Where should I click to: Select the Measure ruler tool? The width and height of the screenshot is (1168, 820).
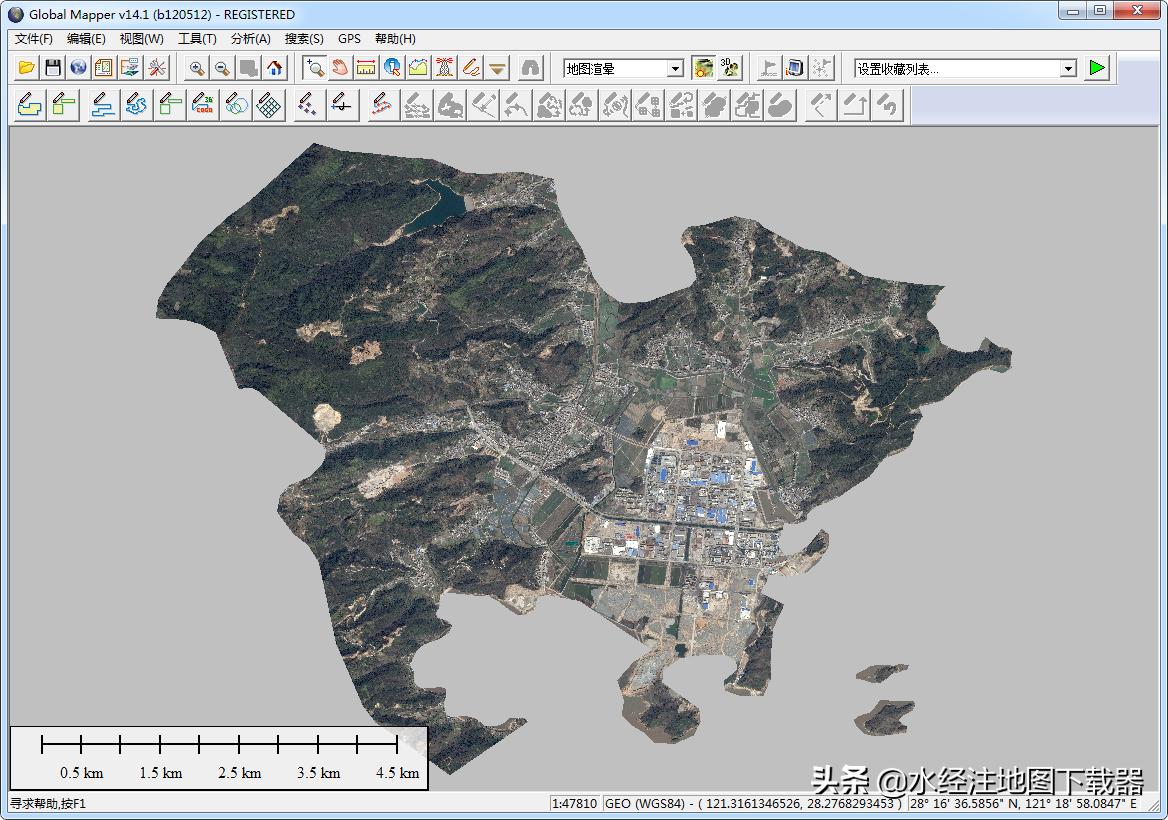366,68
